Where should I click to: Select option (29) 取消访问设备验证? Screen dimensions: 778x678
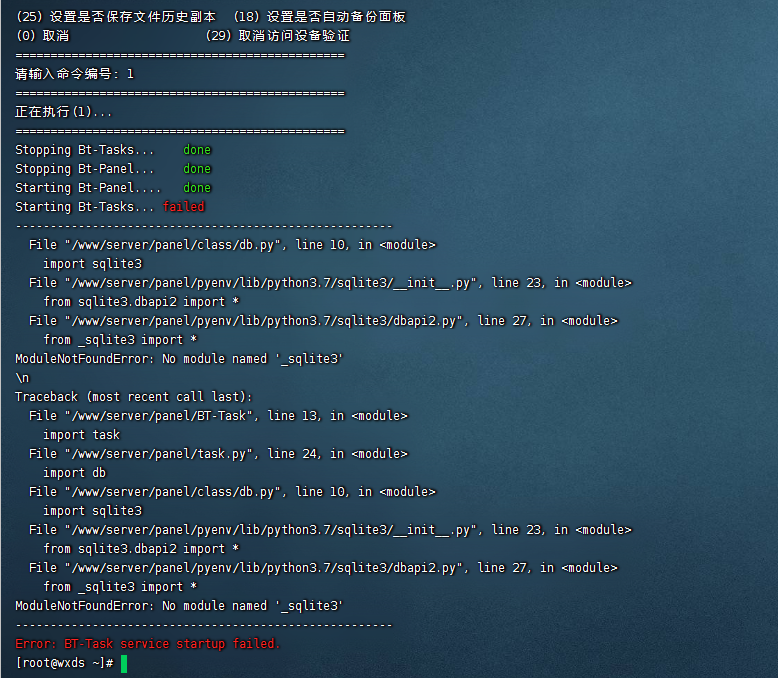click(x=278, y=36)
